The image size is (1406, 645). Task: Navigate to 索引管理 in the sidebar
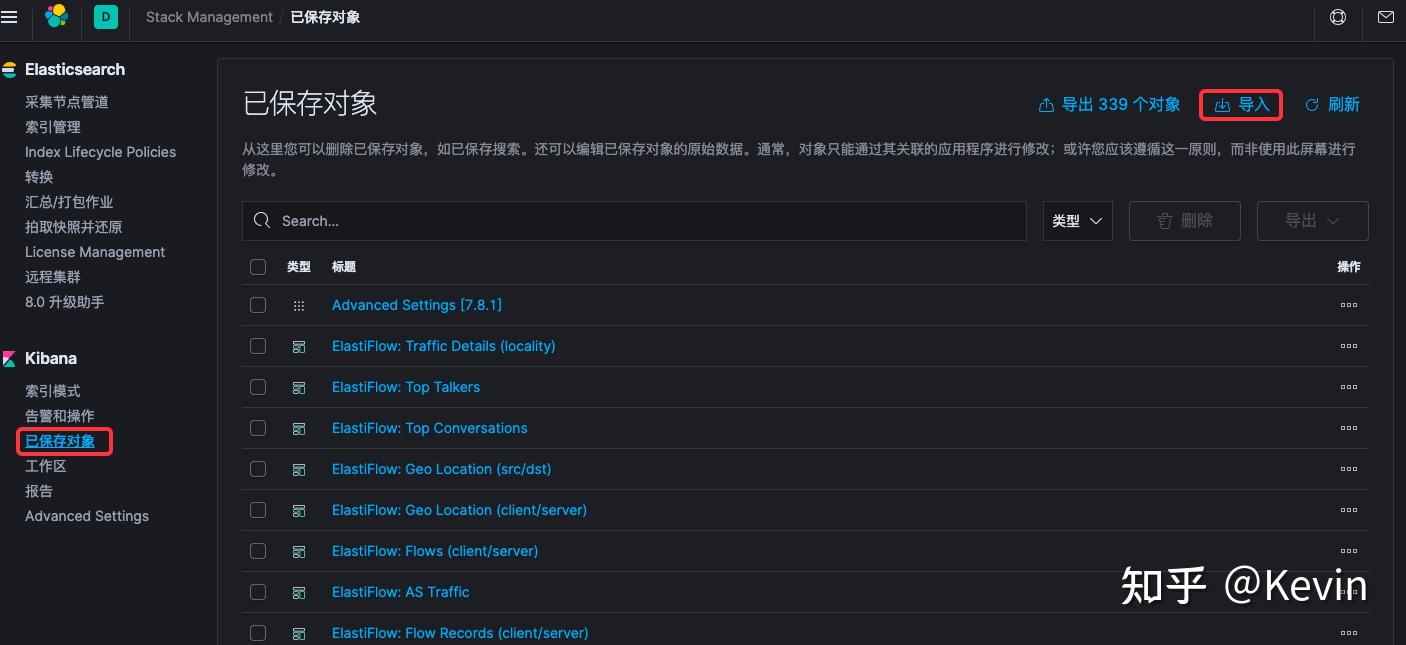[x=52, y=126]
